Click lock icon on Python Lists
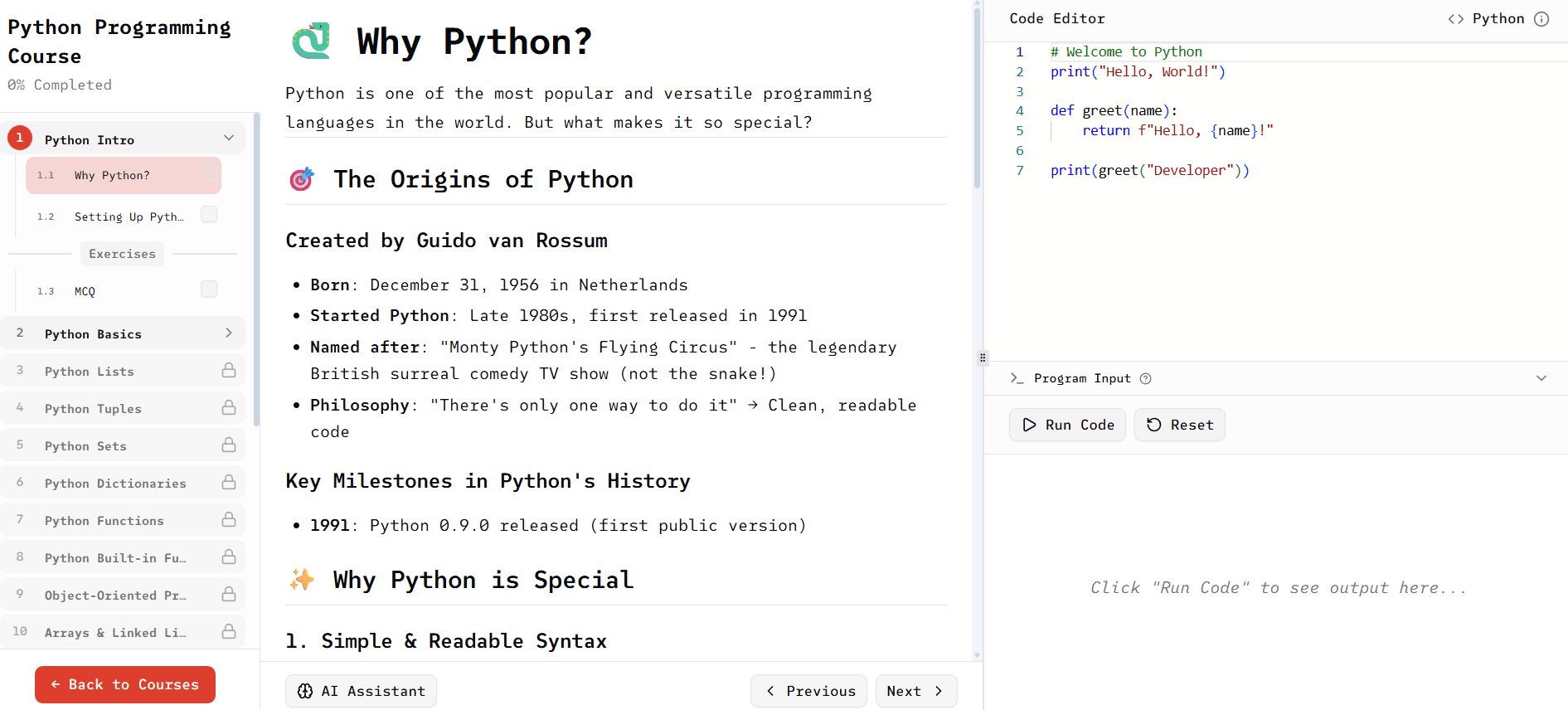 click(229, 371)
